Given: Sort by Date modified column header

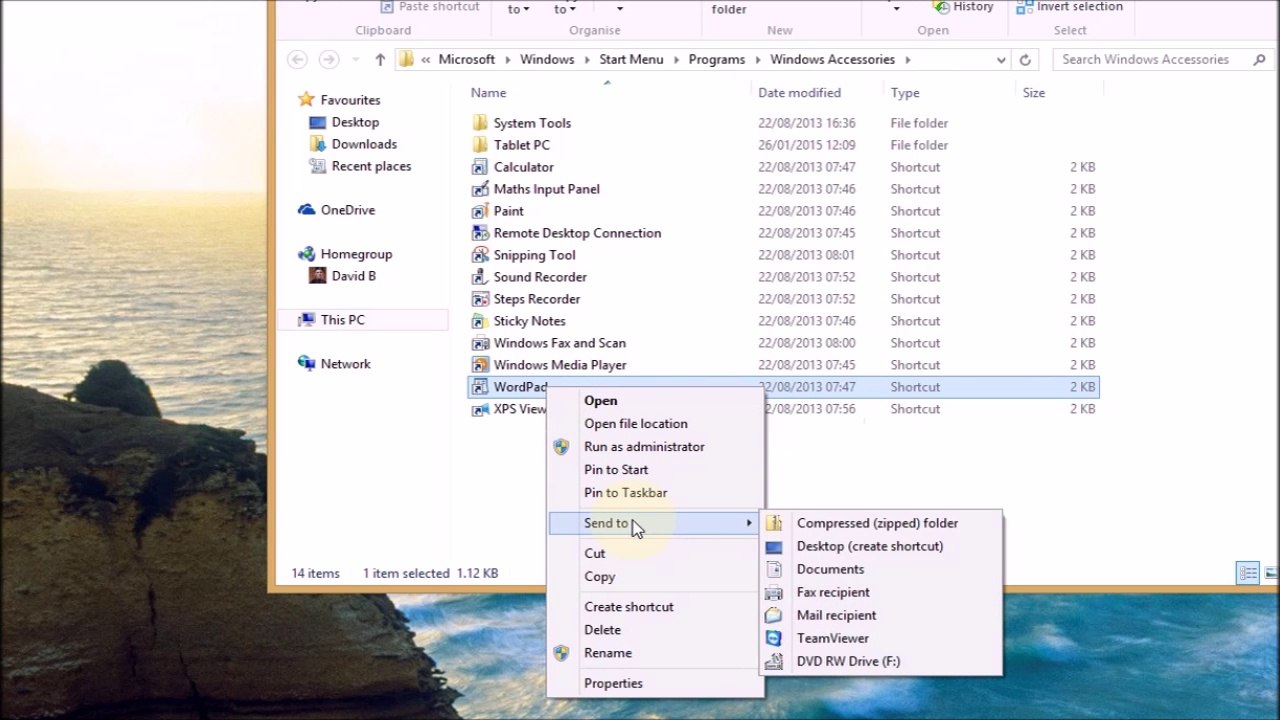Looking at the screenshot, I should pyautogui.click(x=799, y=93).
